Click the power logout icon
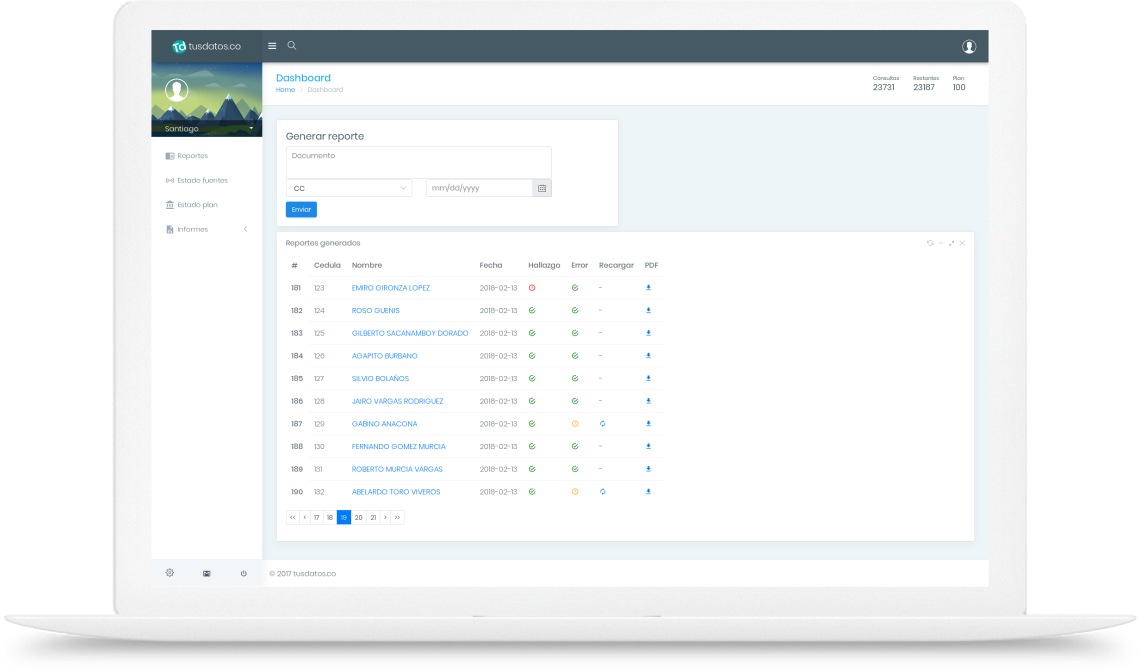 244,574
